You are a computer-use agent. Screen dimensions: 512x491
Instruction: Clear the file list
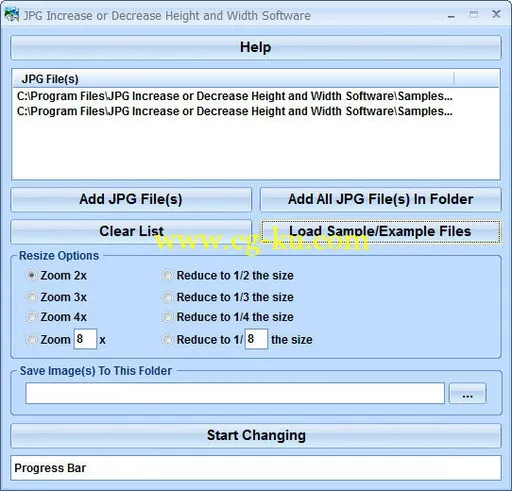coord(131,232)
